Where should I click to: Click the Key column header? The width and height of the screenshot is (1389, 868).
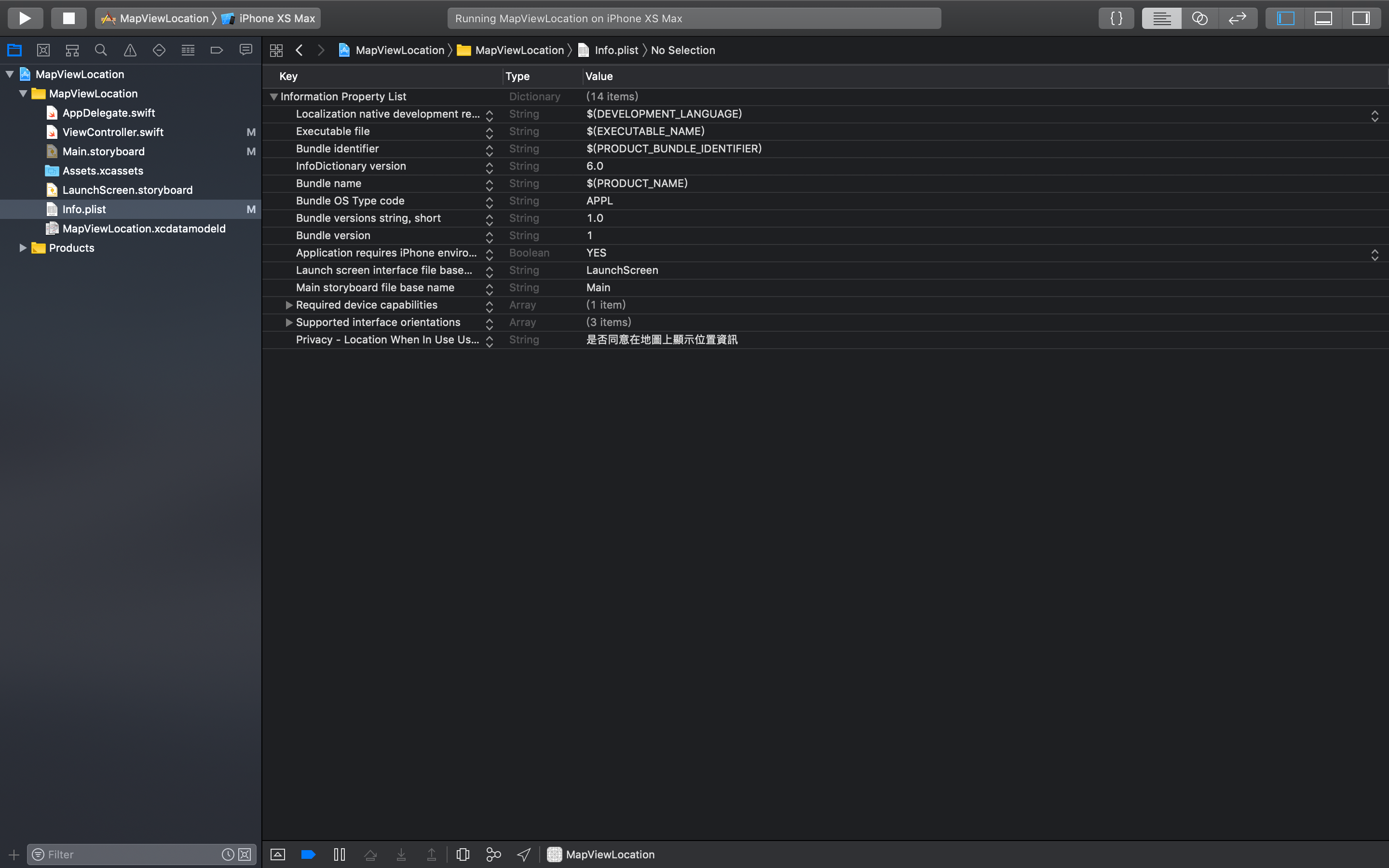pos(288,76)
